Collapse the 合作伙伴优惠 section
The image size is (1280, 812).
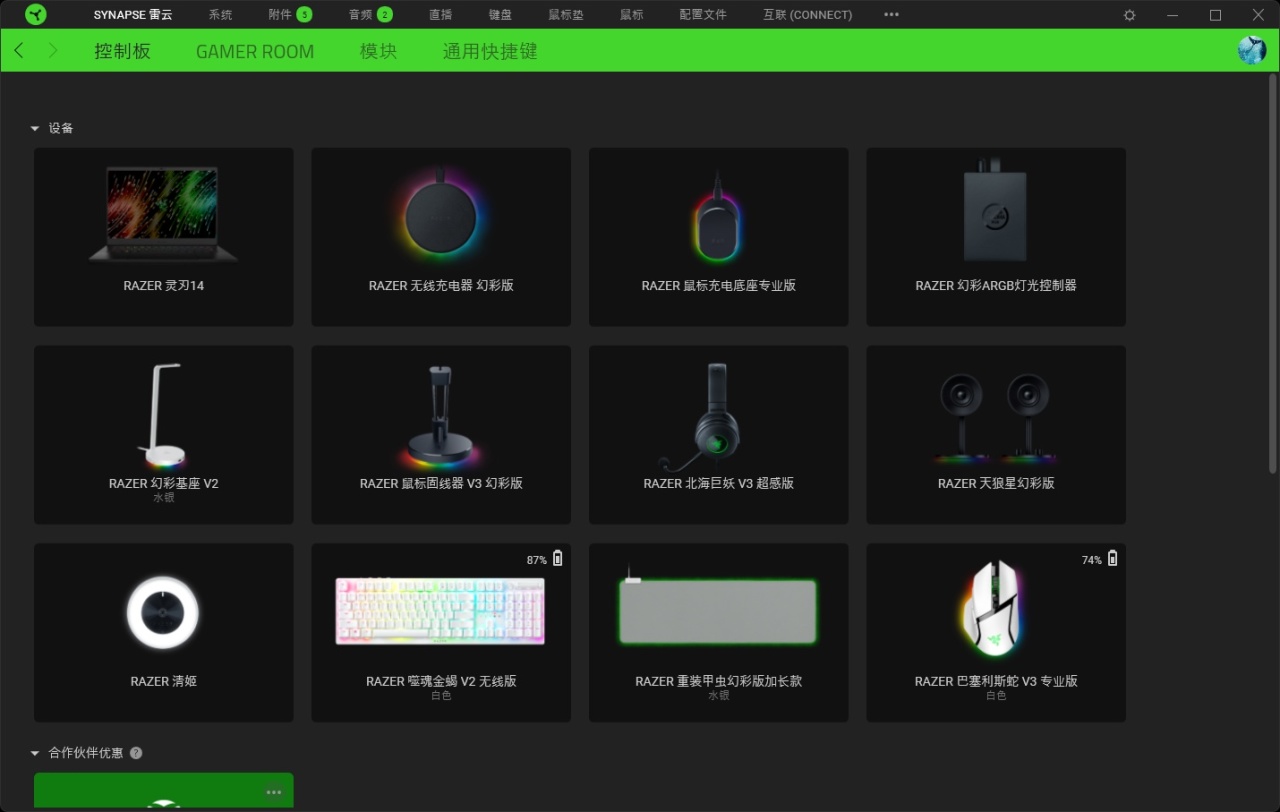(x=35, y=753)
